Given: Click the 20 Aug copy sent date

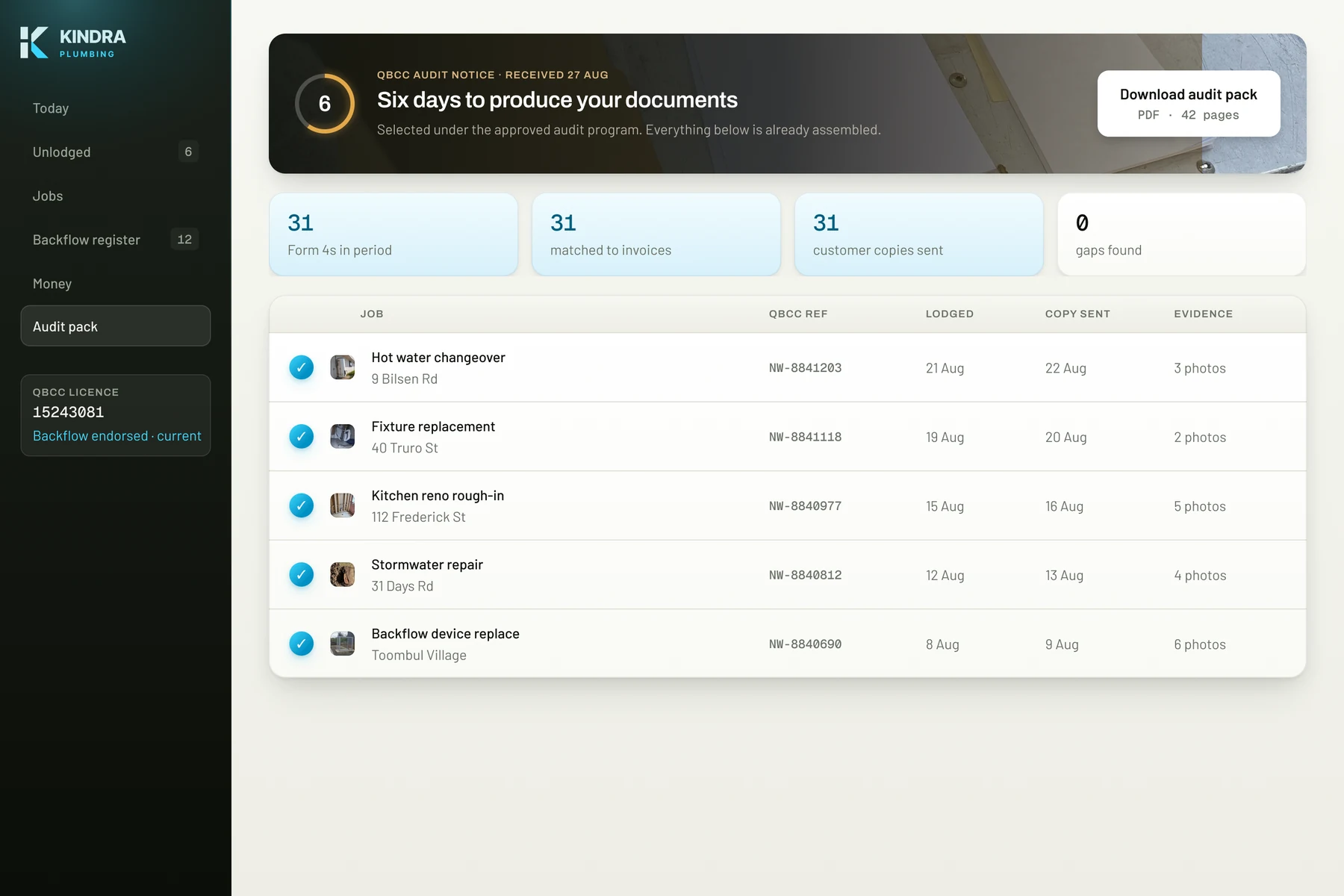Looking at the screenshot, I should pyautogui.click(x=1066, y=438).
